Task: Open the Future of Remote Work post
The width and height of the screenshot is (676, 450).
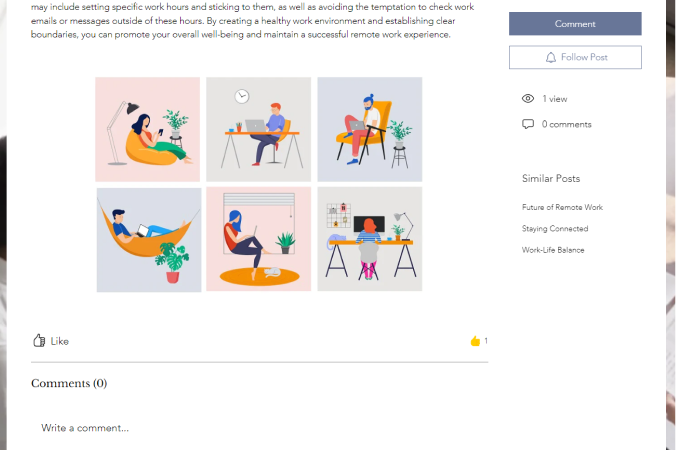Action: 562,207
